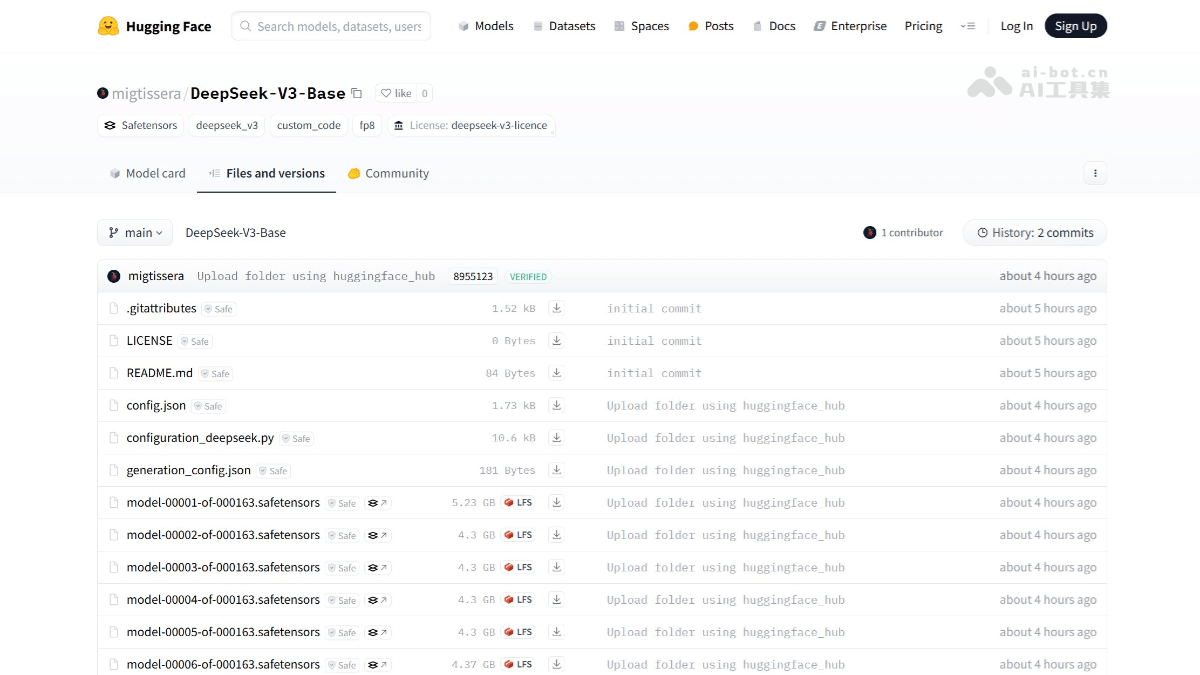Expand the License: deepseek-v3-licence tag
The height and width of the screenshot is (675, 1200).
pos(472,125)
